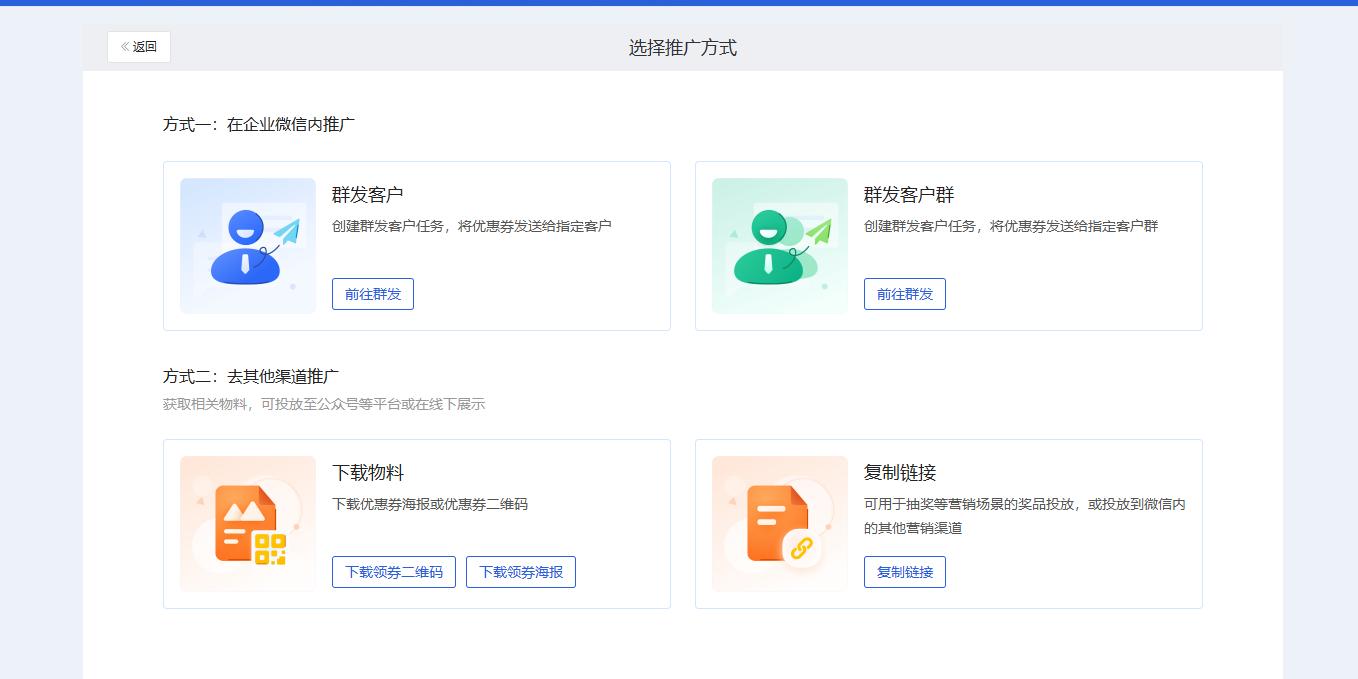
Task: Click the blue 群发客户 illustration icon
Action: (x=248, y=246)
